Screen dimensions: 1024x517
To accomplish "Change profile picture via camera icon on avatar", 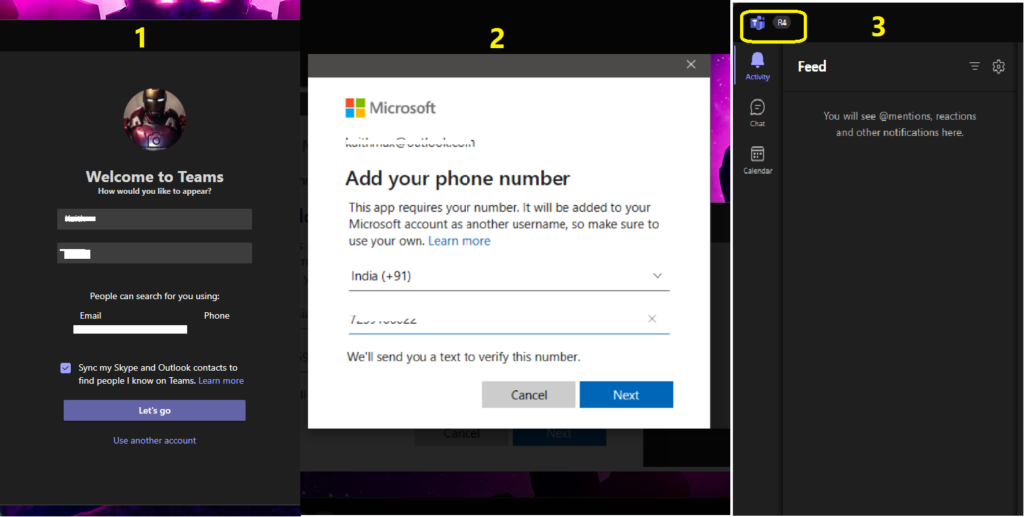I will (155, 139).
